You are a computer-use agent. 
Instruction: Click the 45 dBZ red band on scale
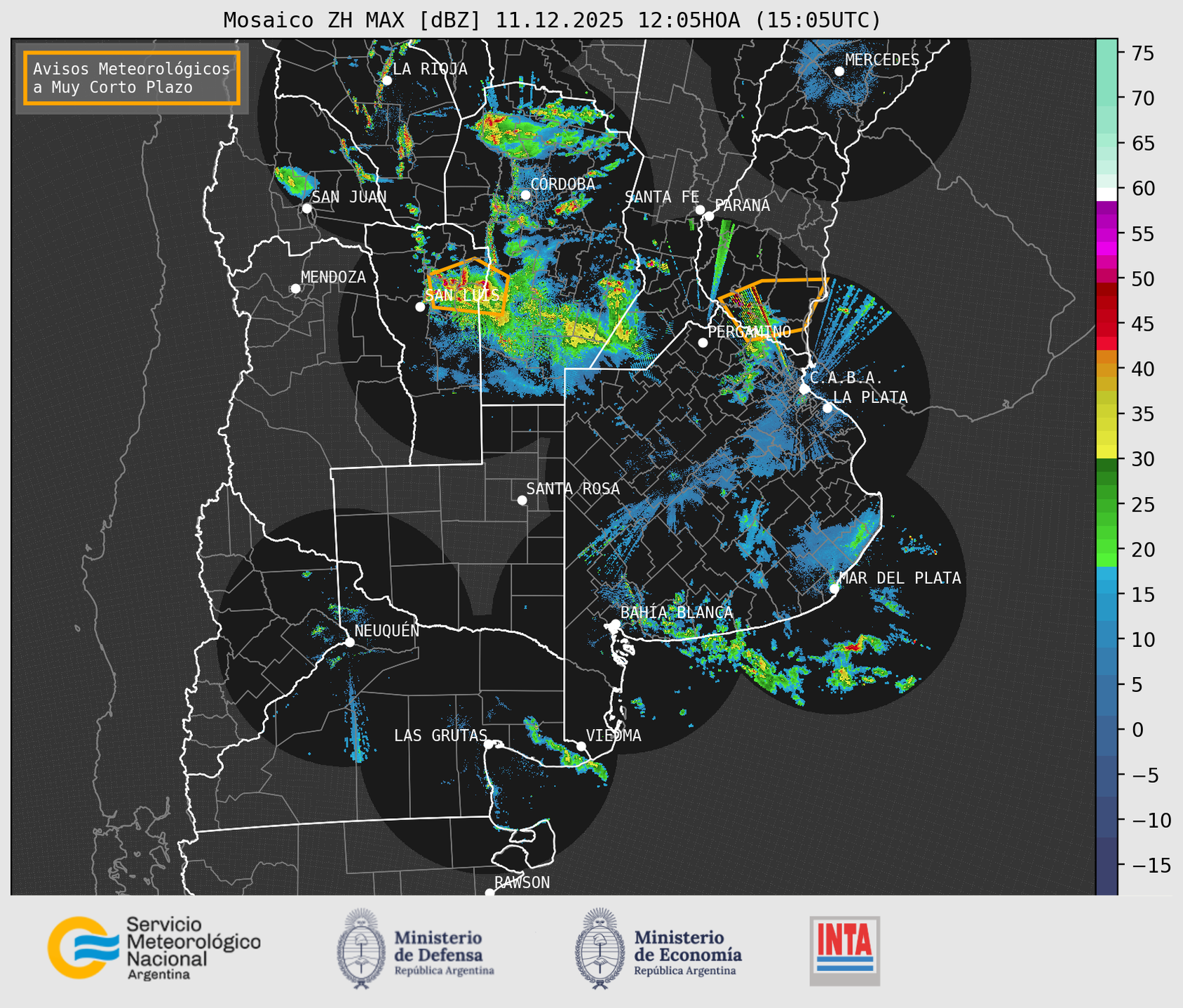[x=1107, y=324]
